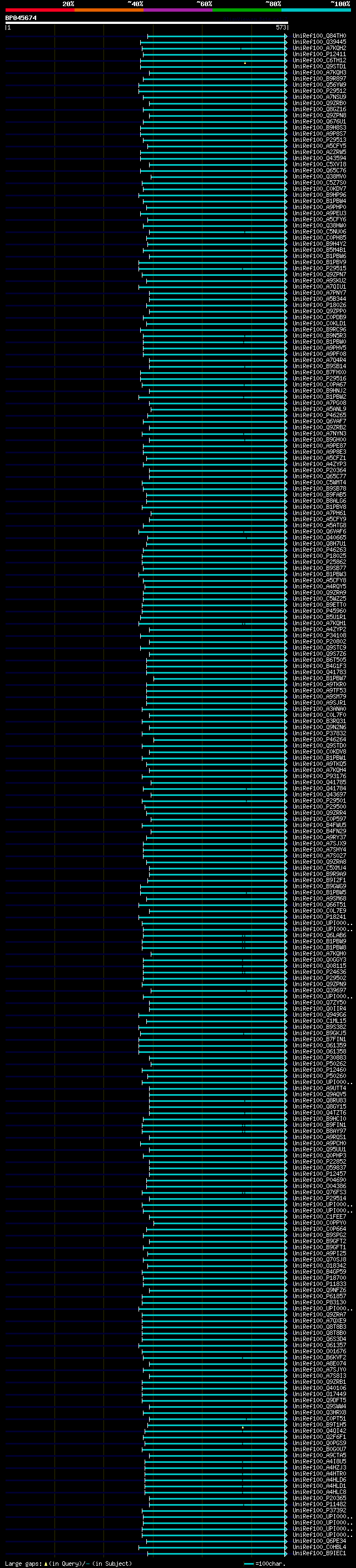Select the query name BP045674
356x1568 pixels.
tap(21, 18)
